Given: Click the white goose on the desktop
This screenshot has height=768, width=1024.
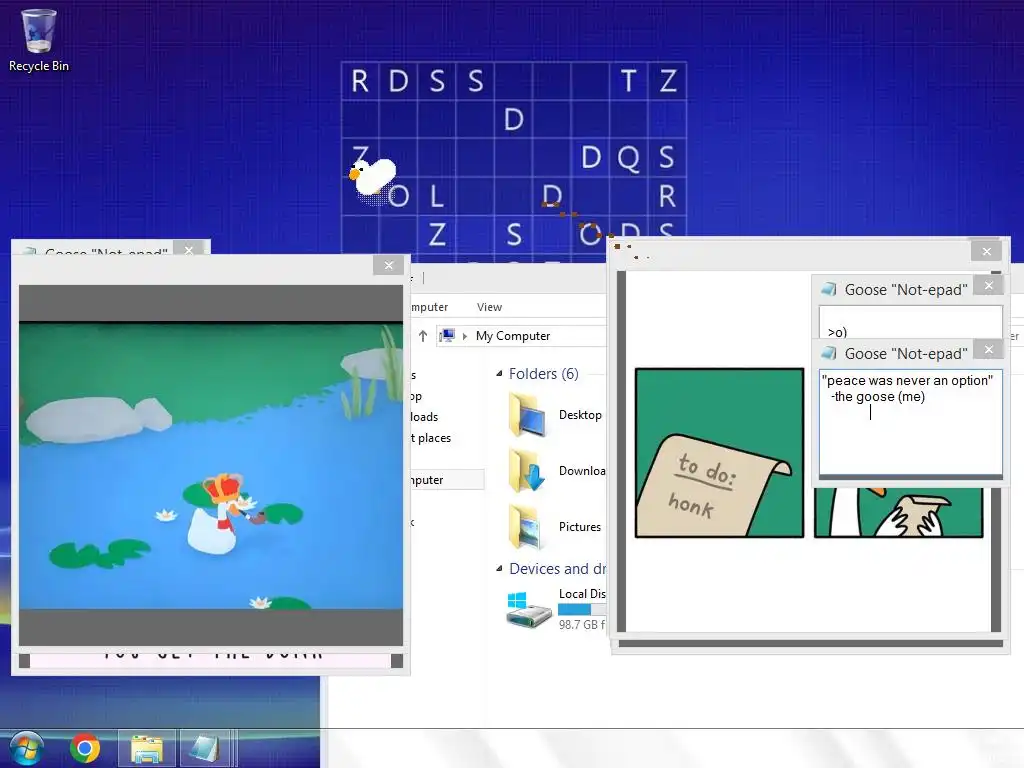Looking at the screenshot, I should 373,178.
